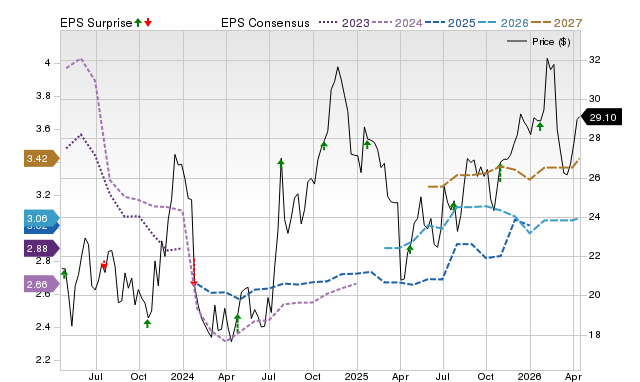Screen dimensions: 640x382
Task: Select the first green surprise arrow left of July 2023
Action: [64, 274]
